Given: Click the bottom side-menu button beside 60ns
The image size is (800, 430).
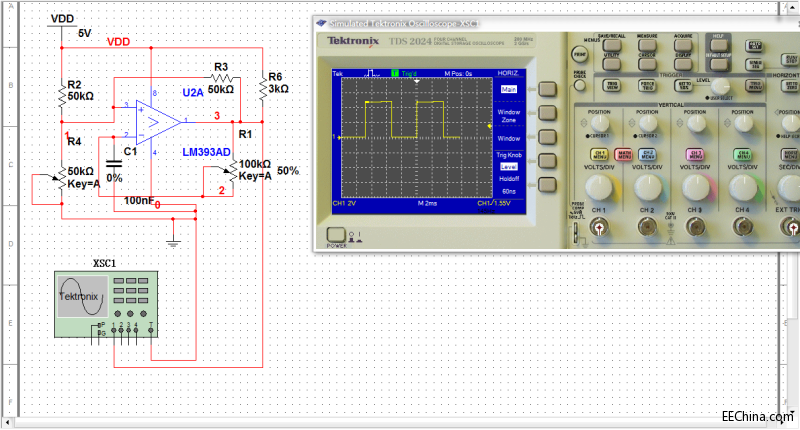Looking at the screenshot, I should [547, 184].
